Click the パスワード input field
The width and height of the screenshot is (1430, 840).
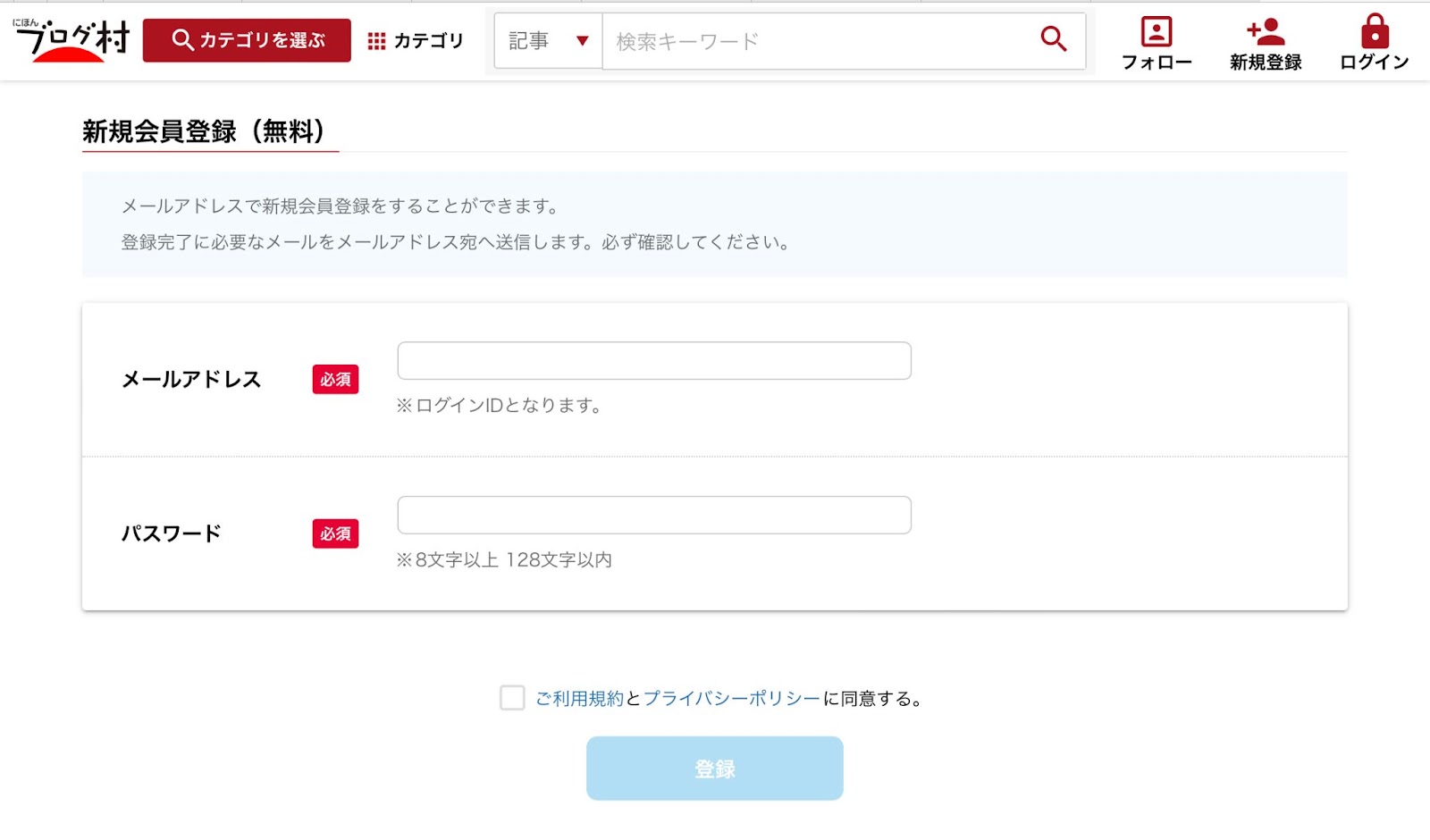point(654,515)
